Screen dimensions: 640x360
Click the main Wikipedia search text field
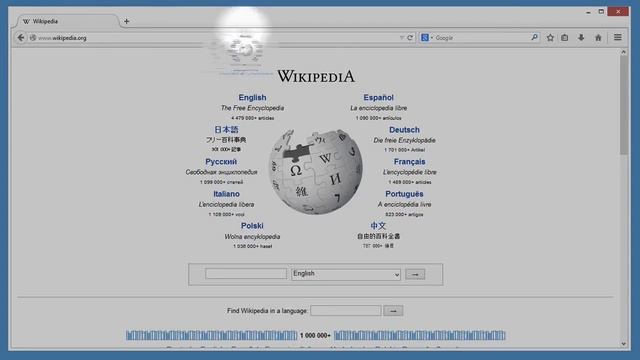coord(246,273)
